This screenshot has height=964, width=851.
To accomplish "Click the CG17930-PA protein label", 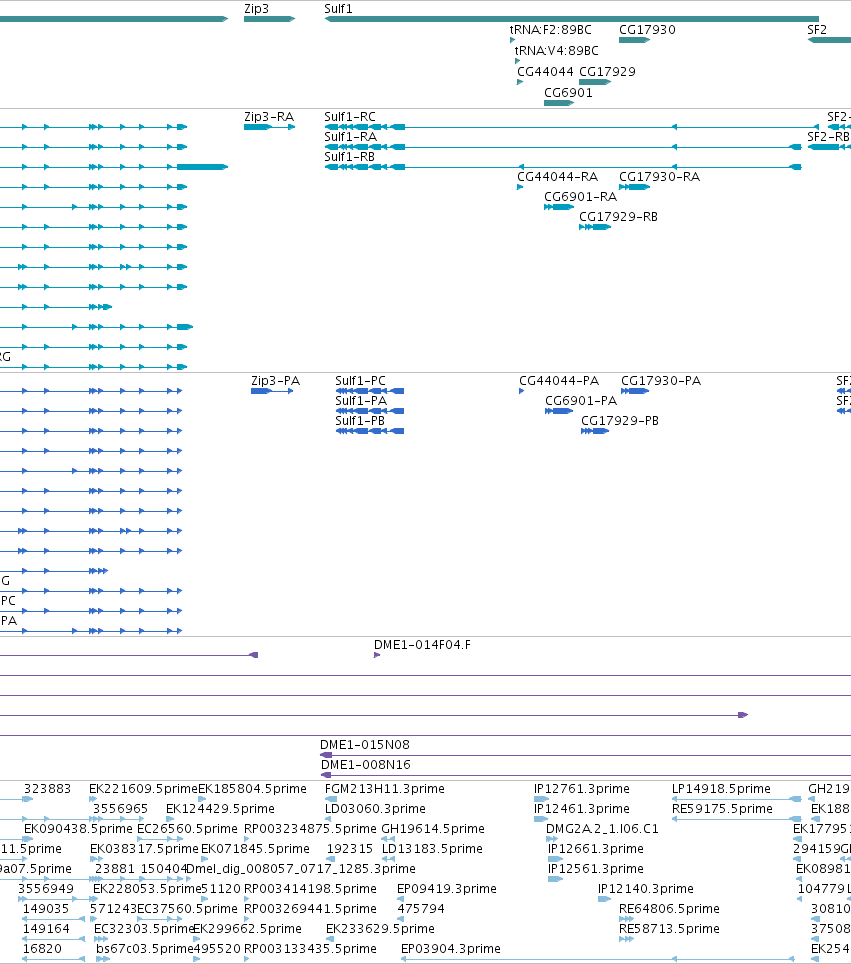I will coord(661,381).
